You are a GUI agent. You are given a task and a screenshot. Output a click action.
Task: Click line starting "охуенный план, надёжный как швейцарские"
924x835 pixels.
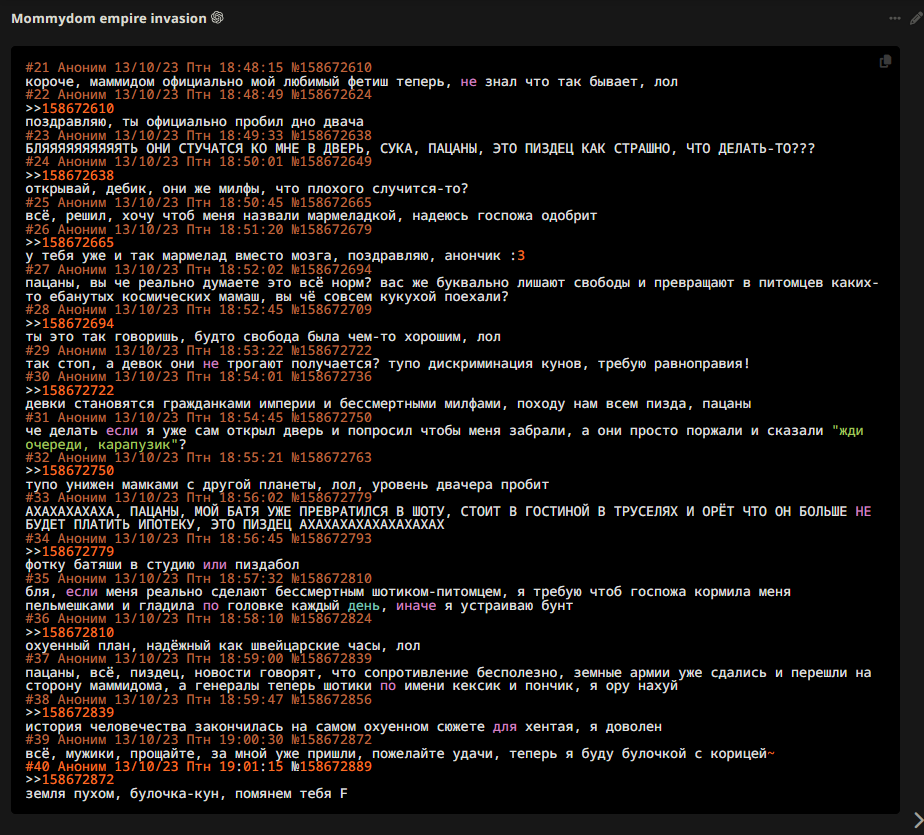[223, 646]
